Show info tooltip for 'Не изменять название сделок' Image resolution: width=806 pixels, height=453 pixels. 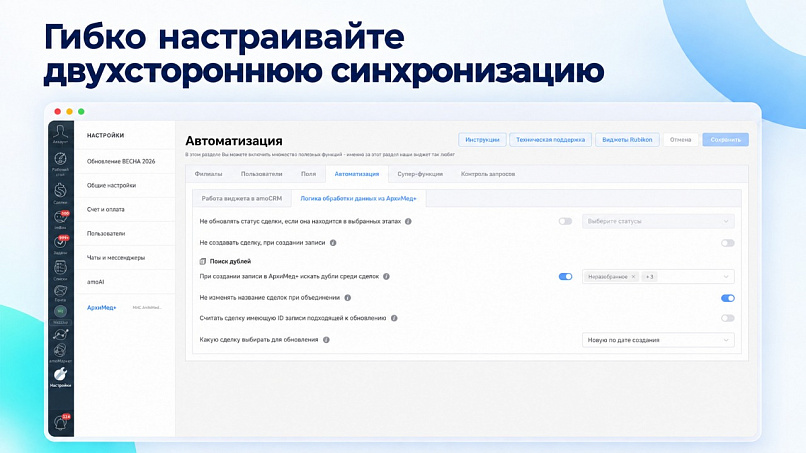click(347, 298)
